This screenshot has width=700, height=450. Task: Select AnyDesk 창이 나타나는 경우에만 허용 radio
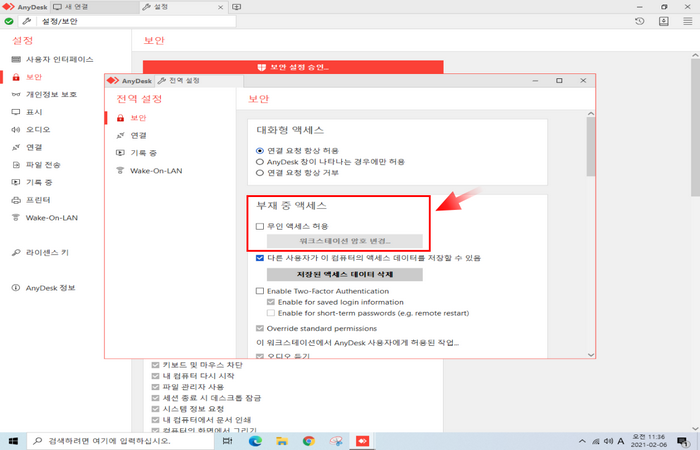[260, 162]
